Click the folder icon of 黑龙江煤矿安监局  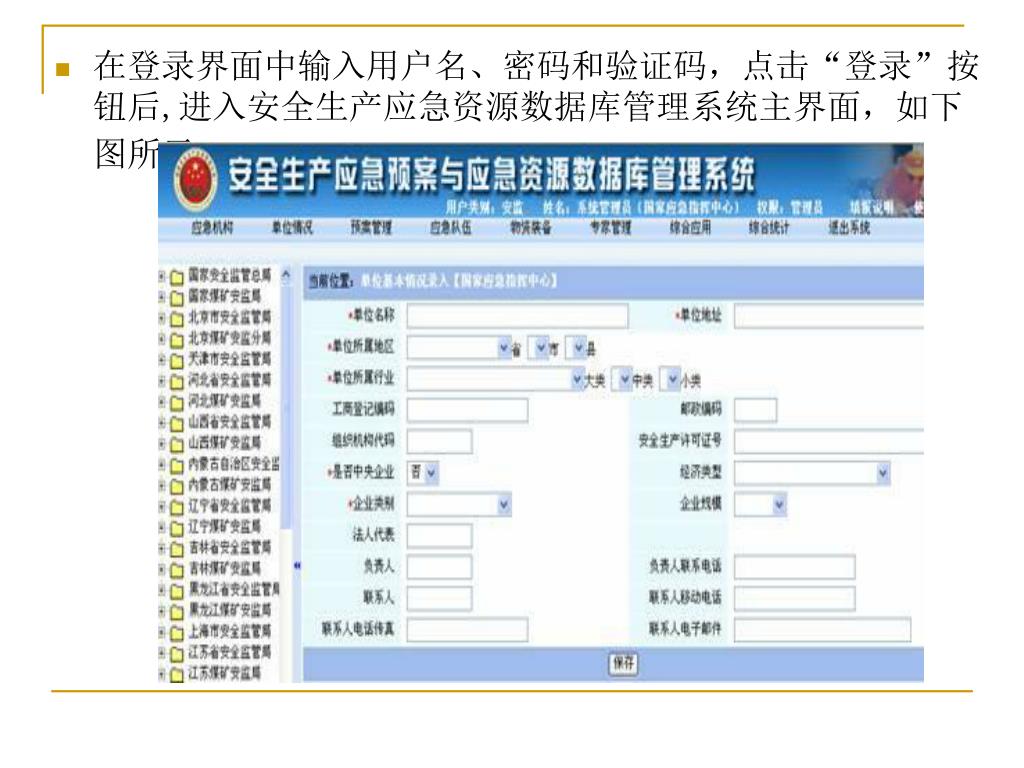point(176,612)
